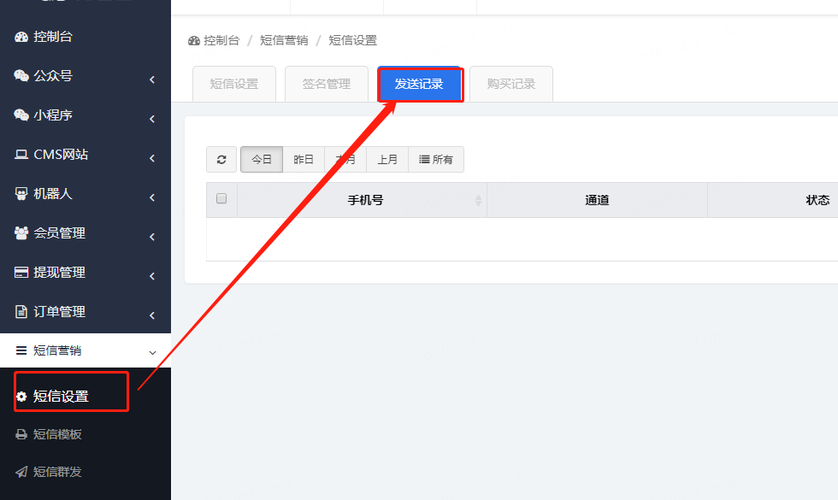Screen dimensions: 838x500
Task: Collapse the 短信营销 menu chevron
Action: [152, 353]
